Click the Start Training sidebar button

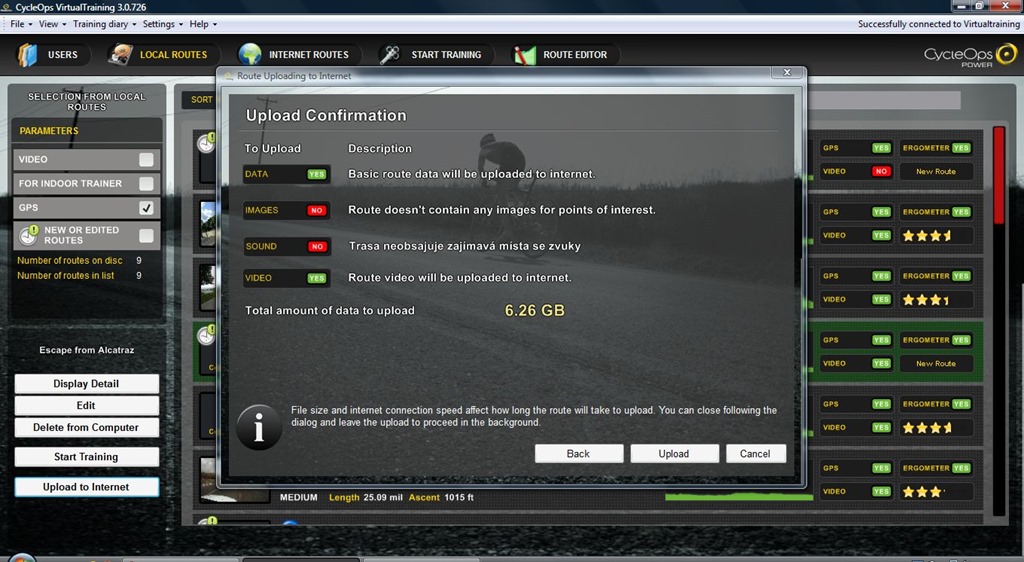pyautogui.click(x=86, y=457)
